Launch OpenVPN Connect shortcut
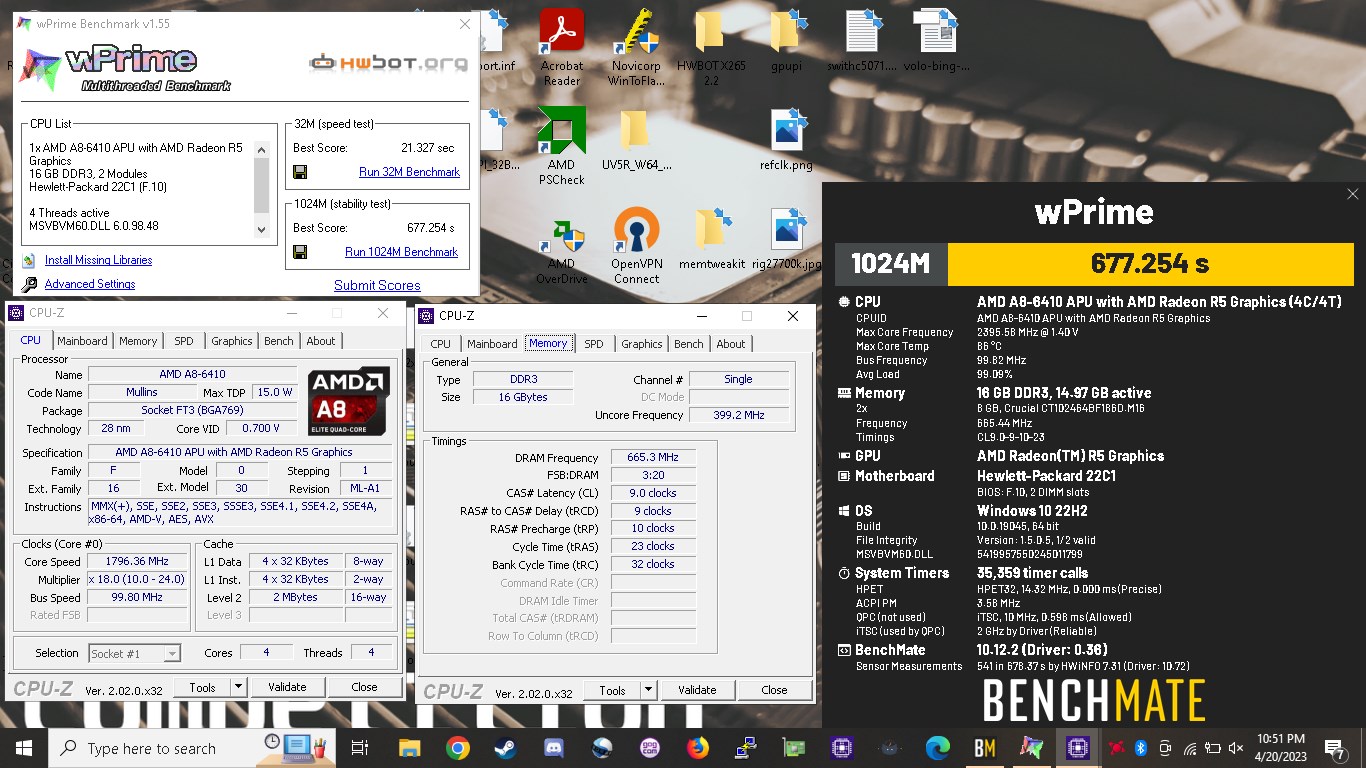 (636, 246)
